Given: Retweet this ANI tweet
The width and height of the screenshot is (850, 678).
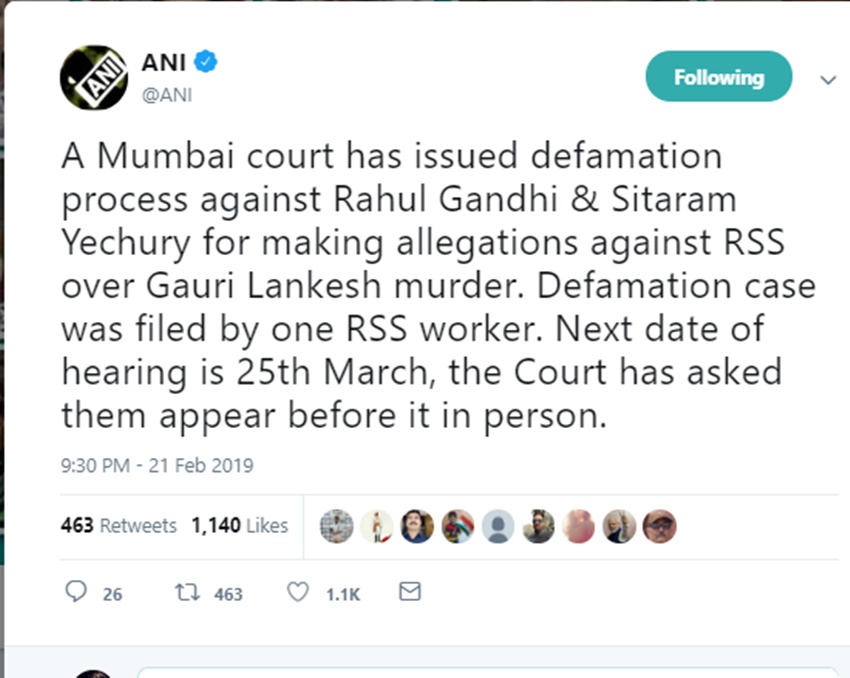Looking at the screenshot, I should (x=186, y=592).
